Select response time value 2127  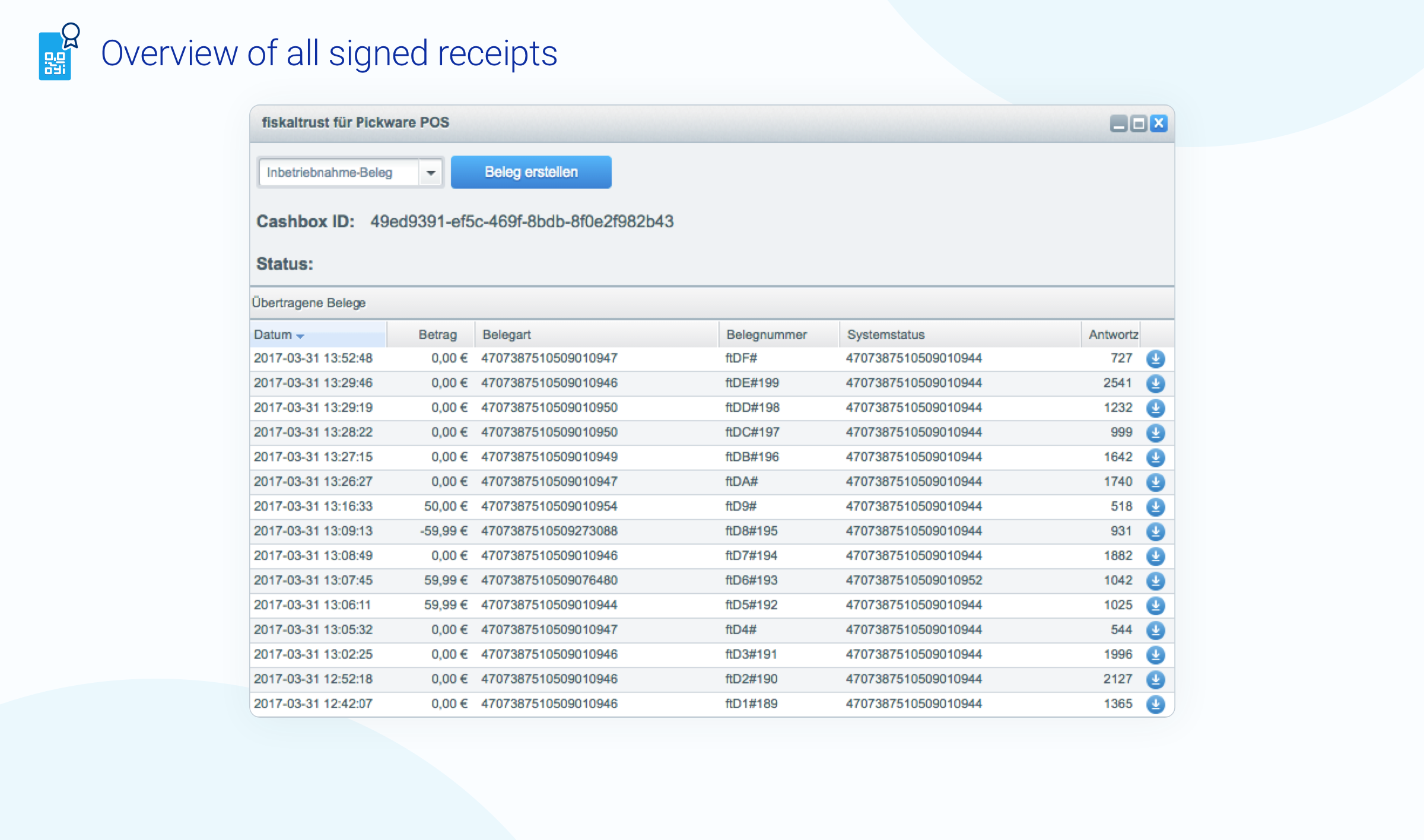tap(1118, 679)
